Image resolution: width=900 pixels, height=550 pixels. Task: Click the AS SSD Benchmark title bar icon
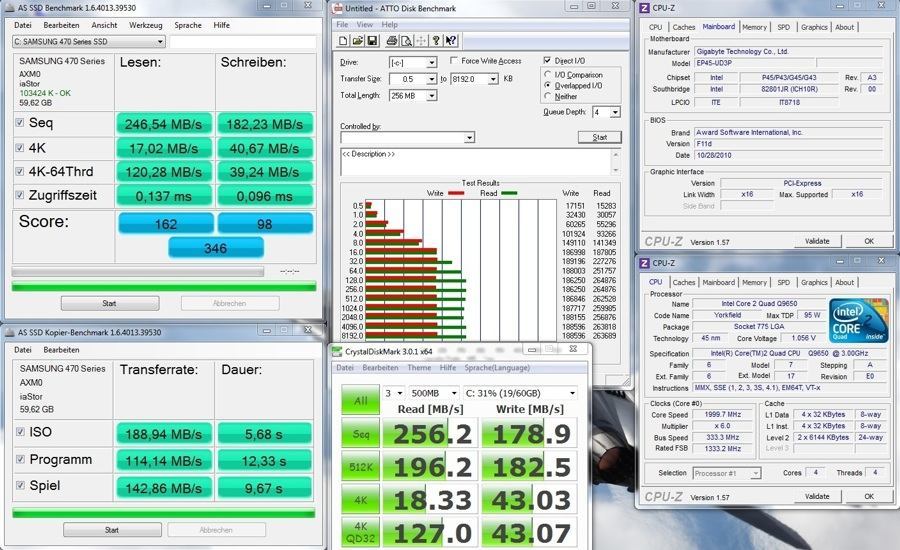10,8
